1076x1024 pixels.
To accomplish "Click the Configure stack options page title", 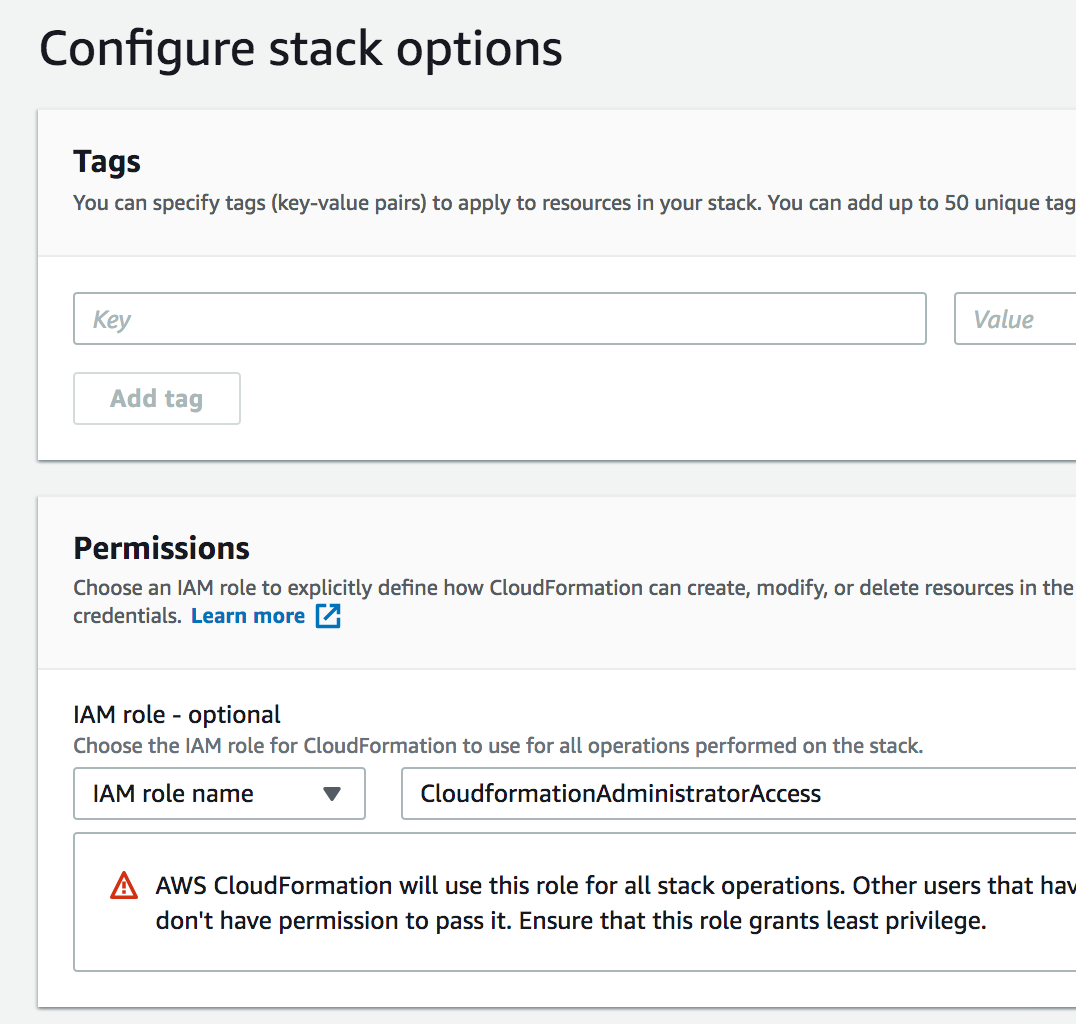I will [x=300, y=49].
